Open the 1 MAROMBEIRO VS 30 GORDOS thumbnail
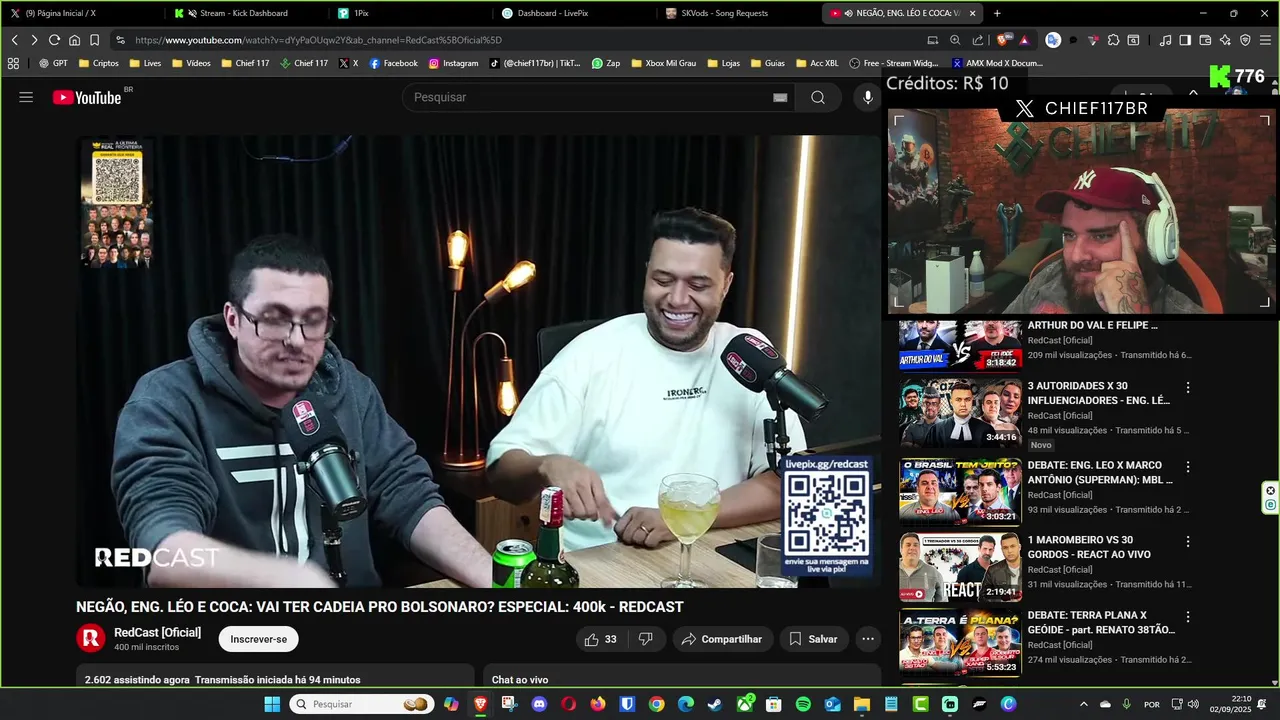Viewport: 1280px width, 720px height. coord(960,568)
